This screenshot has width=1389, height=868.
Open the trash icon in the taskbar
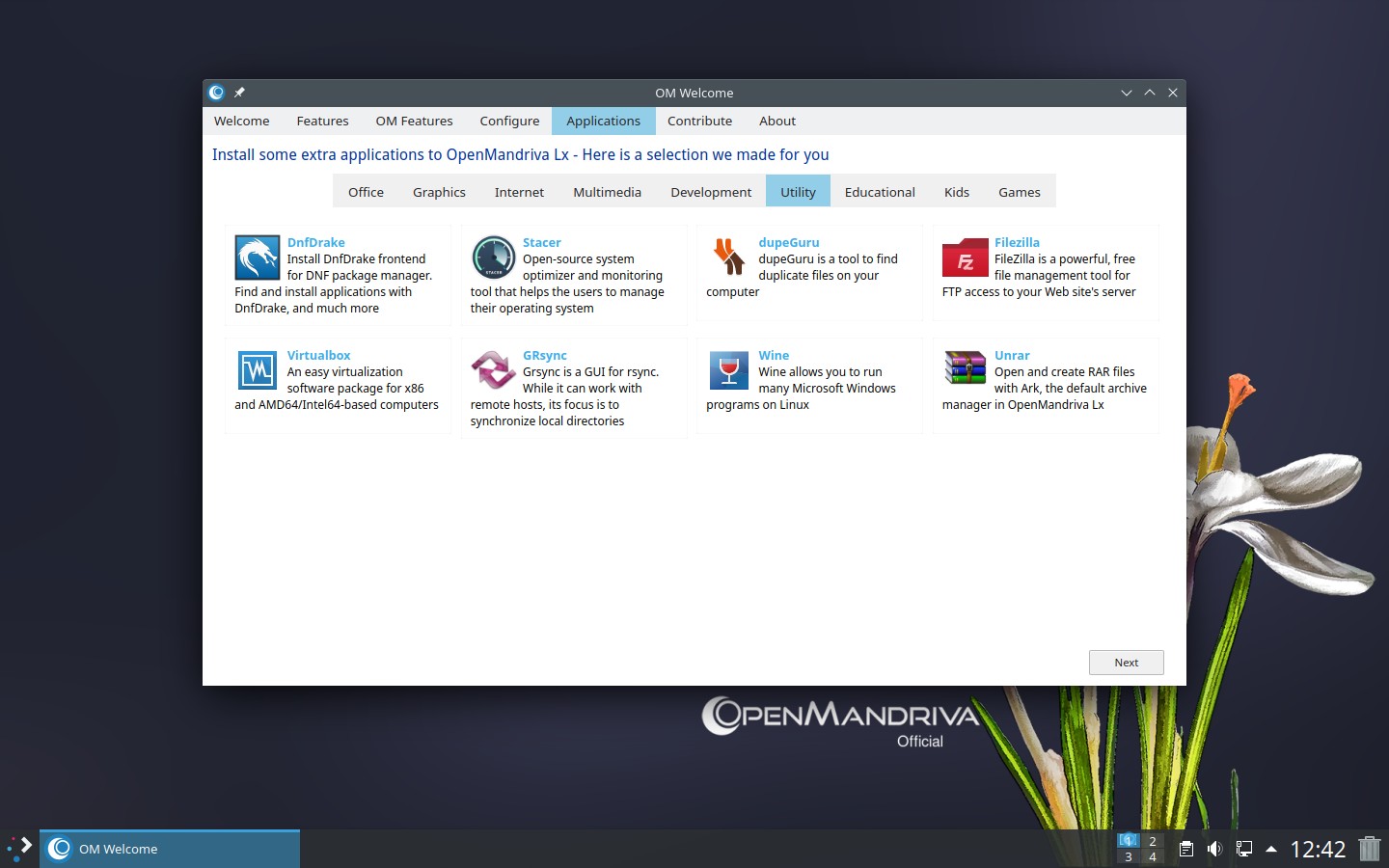(x=1370, y=849)
